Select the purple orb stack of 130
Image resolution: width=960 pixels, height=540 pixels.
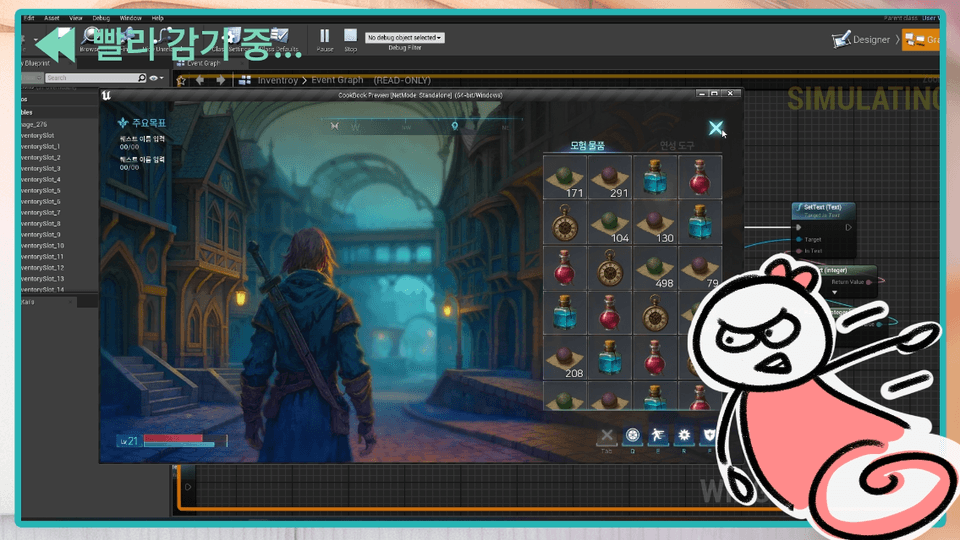point(655,223)
